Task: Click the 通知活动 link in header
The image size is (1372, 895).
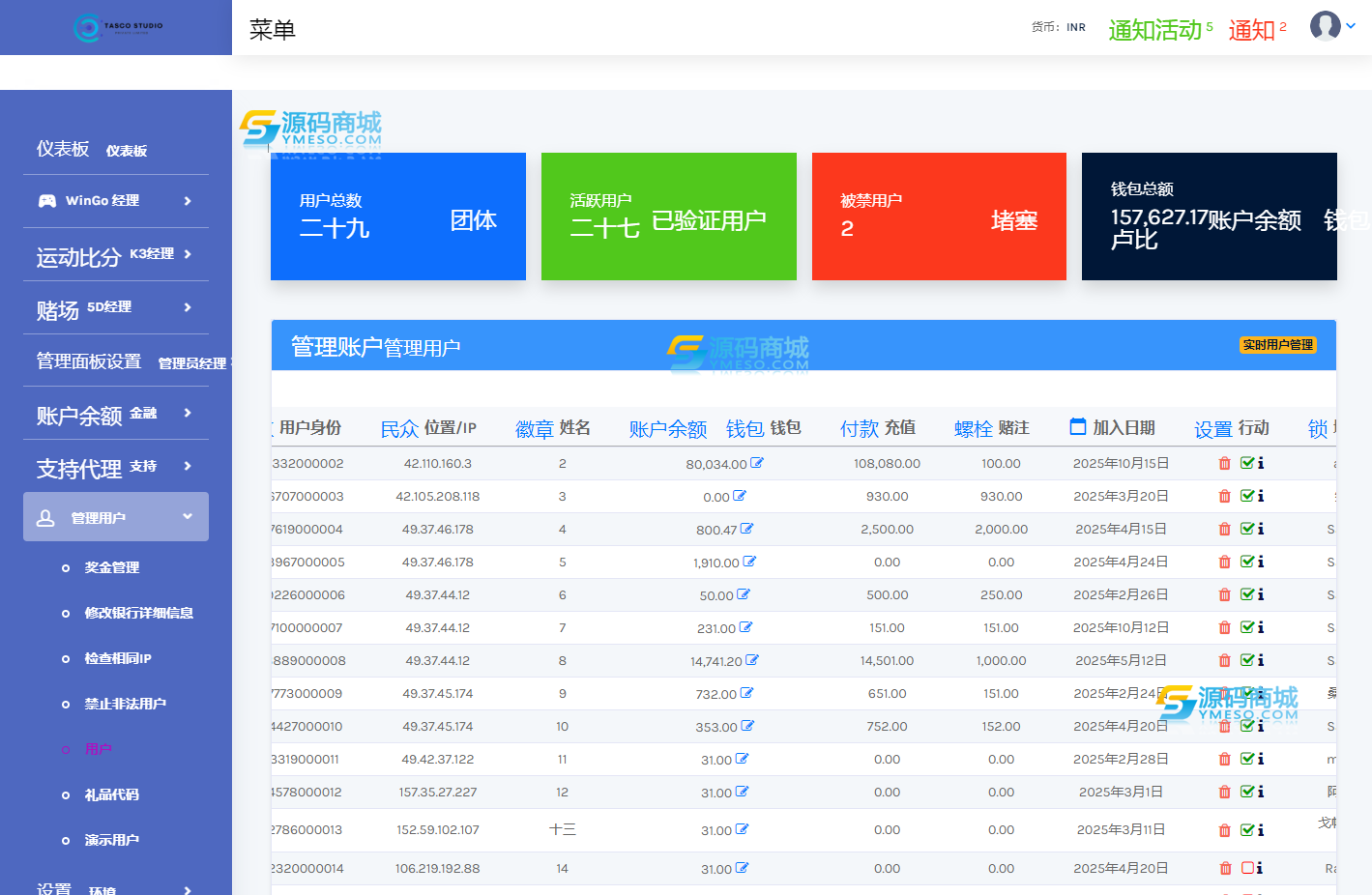Action: pyautogui.click(x=1154, y=30)
